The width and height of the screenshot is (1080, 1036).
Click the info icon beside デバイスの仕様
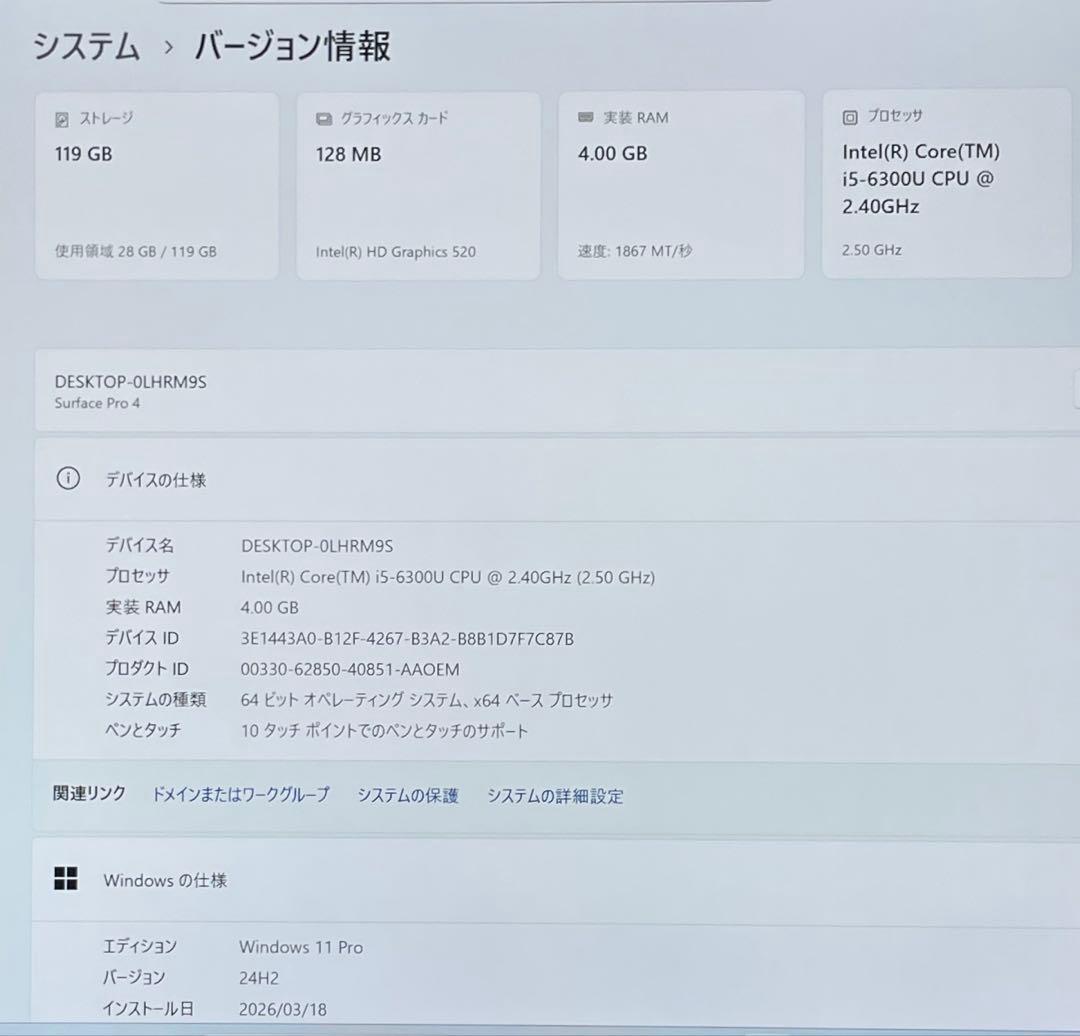click(x=68, y=478)
